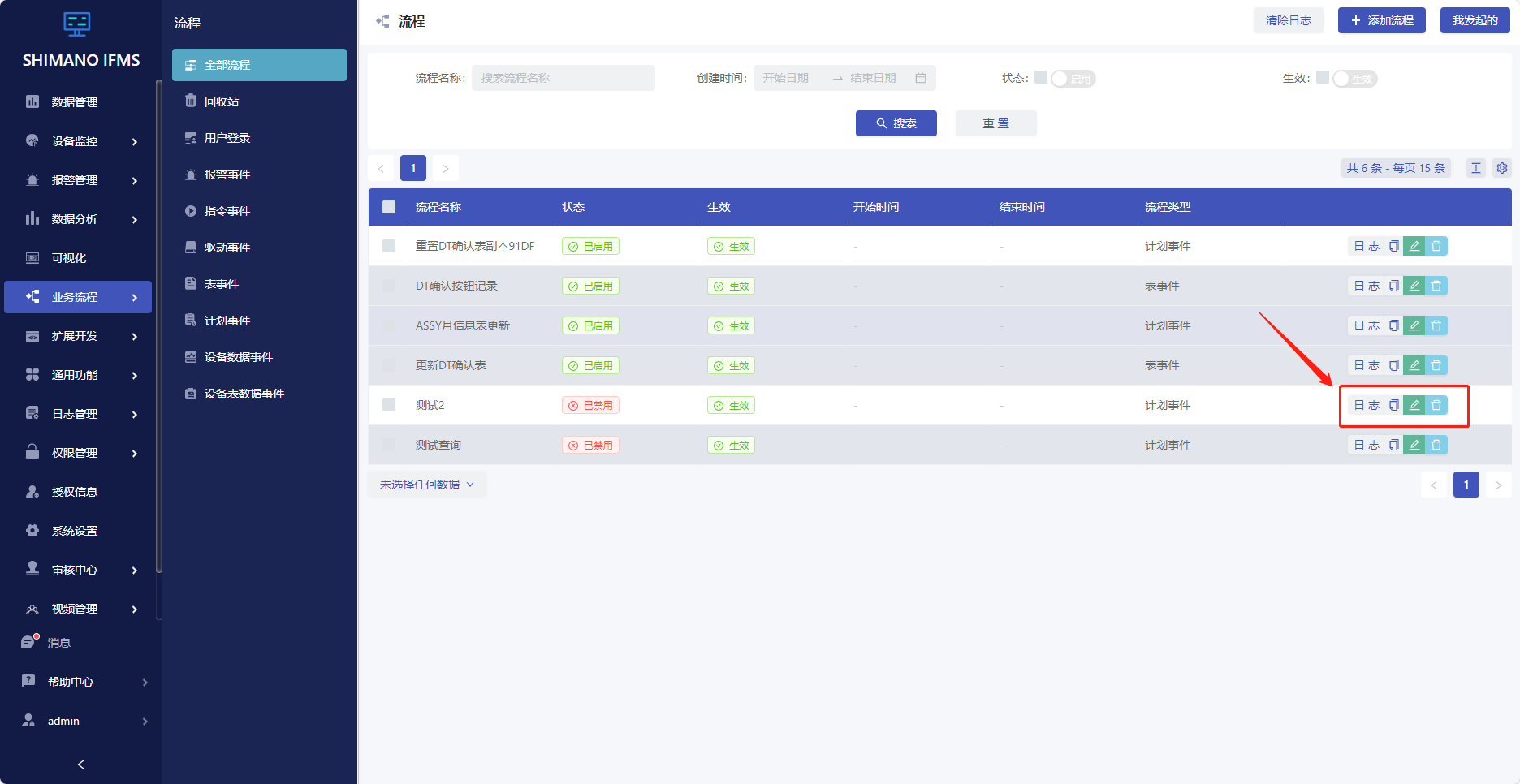The width and height of the screenshot is (1520, 784).
Task: Open 系统设置 in the sidebar
Action: (x=77, y=531)
